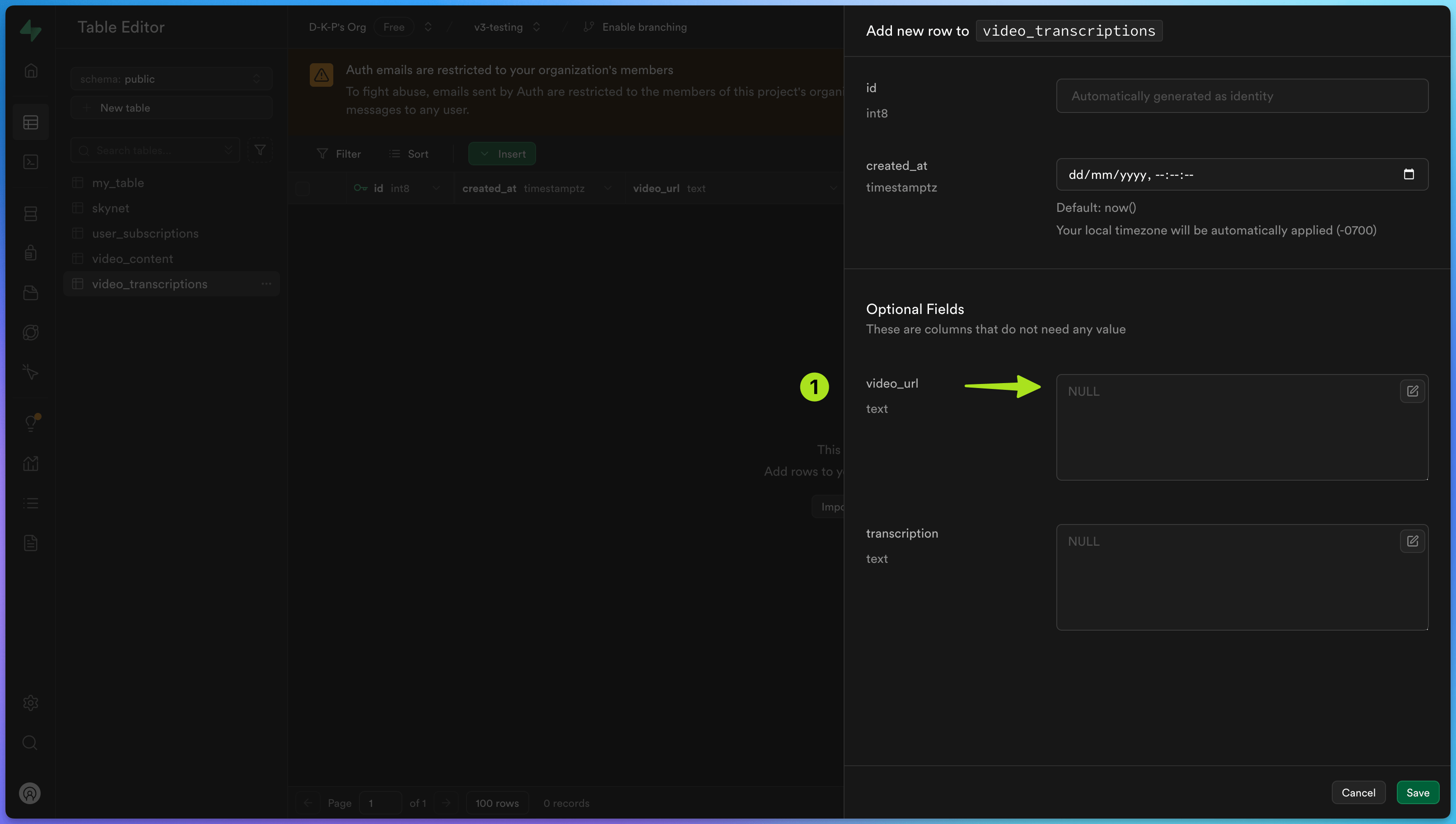Select the user_subscriptions table
This screenshot has height=824, width=1456.
pyautogui.click(x=145, y=233)
